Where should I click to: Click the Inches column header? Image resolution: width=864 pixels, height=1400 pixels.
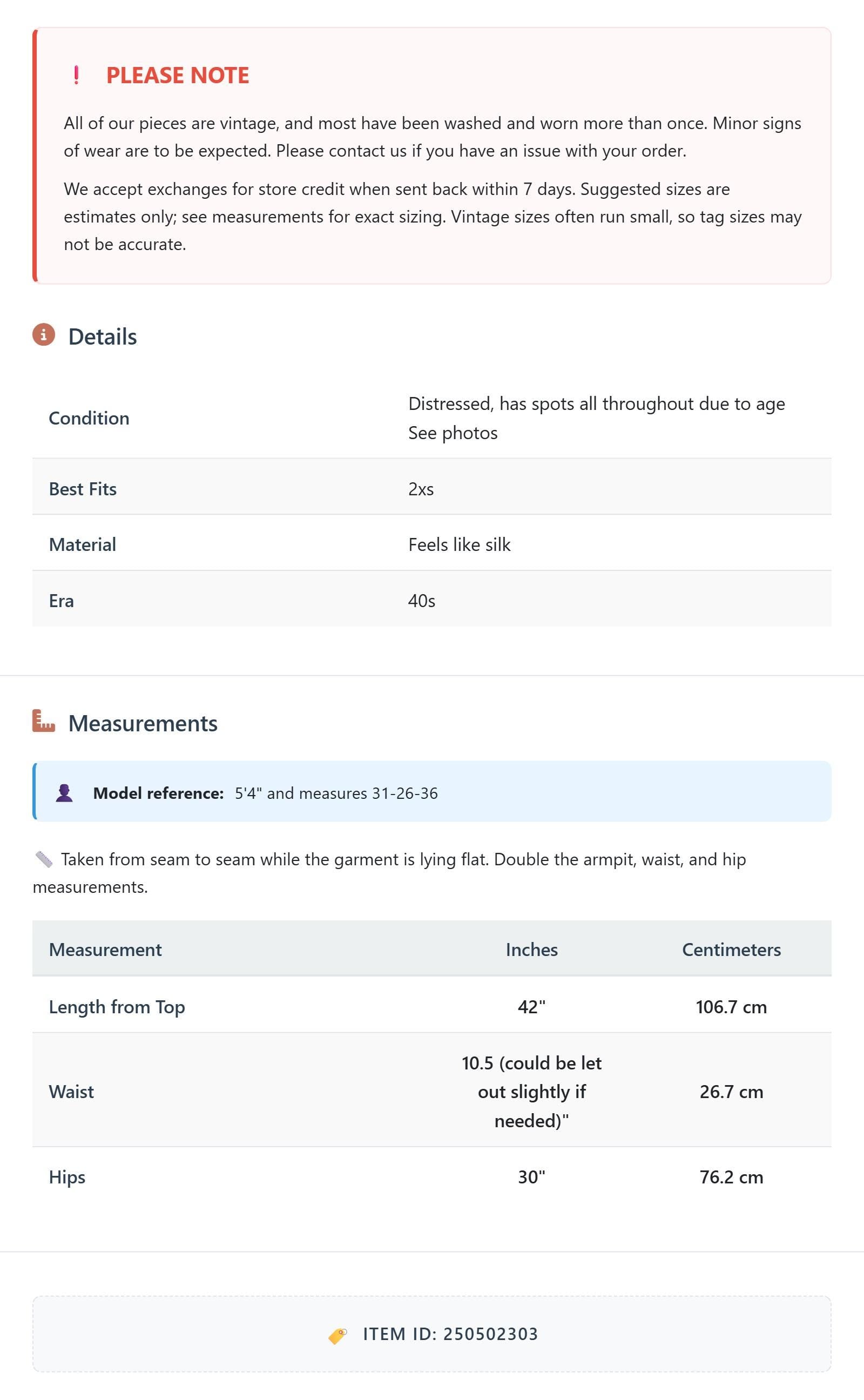pos(531,949)
